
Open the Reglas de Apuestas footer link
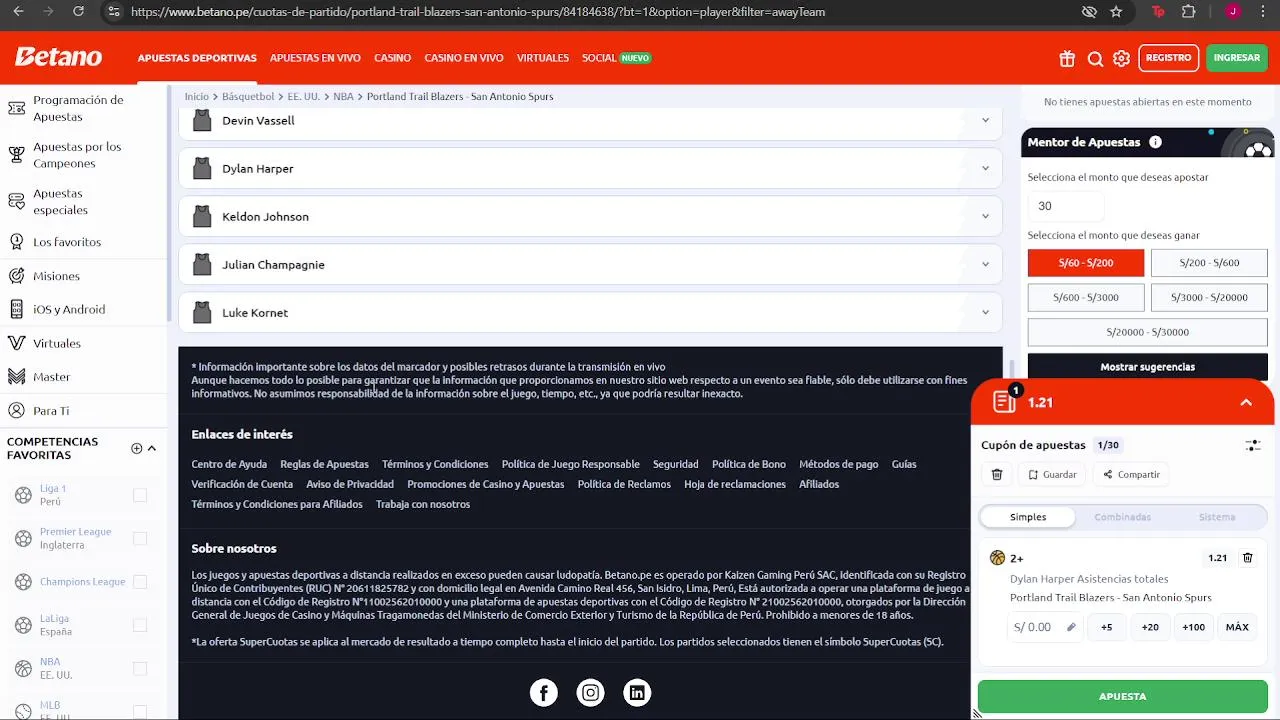324,464
